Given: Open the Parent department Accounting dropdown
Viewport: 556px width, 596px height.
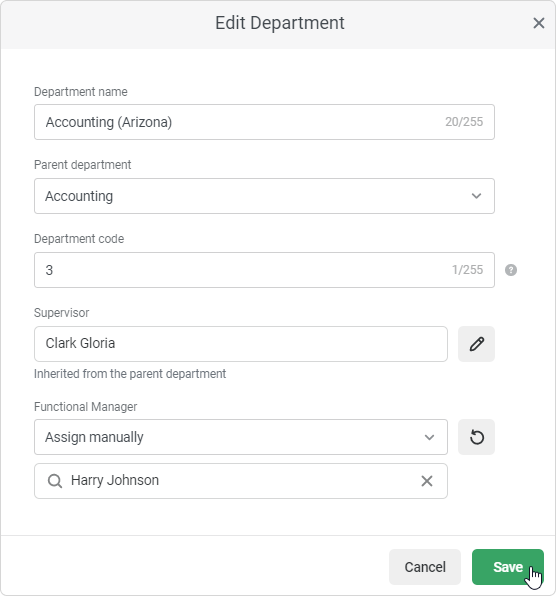Looking at the screenshot, I should 264,196.
